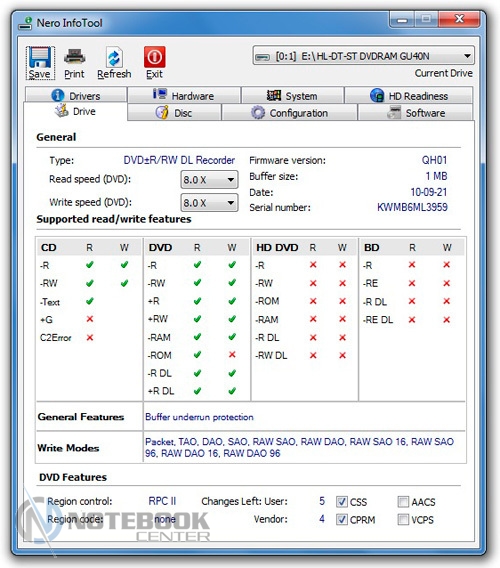Viewport: 500px width, 568px height.
Task: Click the BD -RE DL write cross mark
Action: pos(446,320)
